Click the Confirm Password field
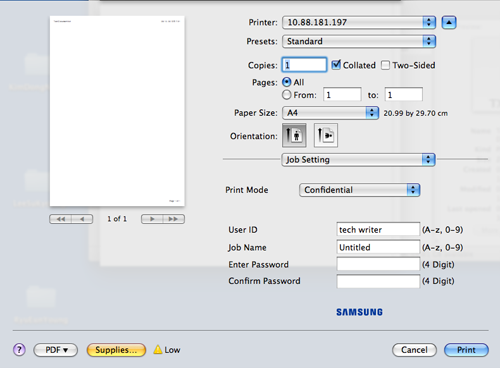 (x=378, y=281)
